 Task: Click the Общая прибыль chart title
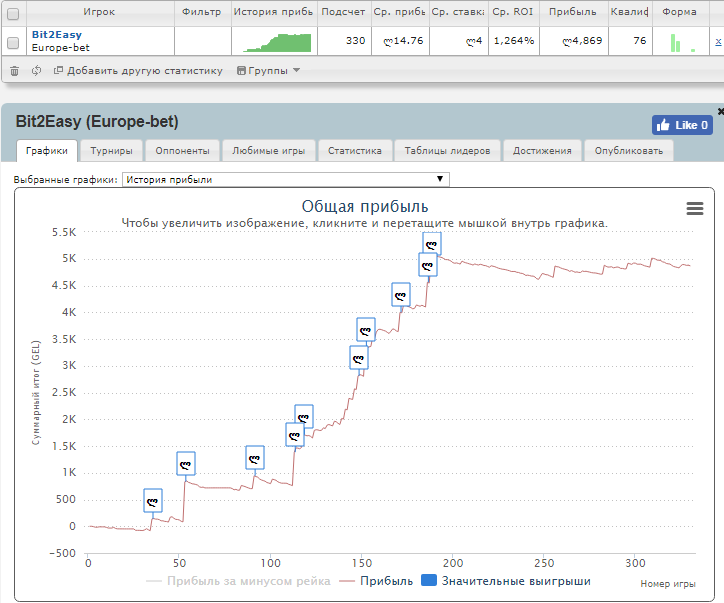365,206
